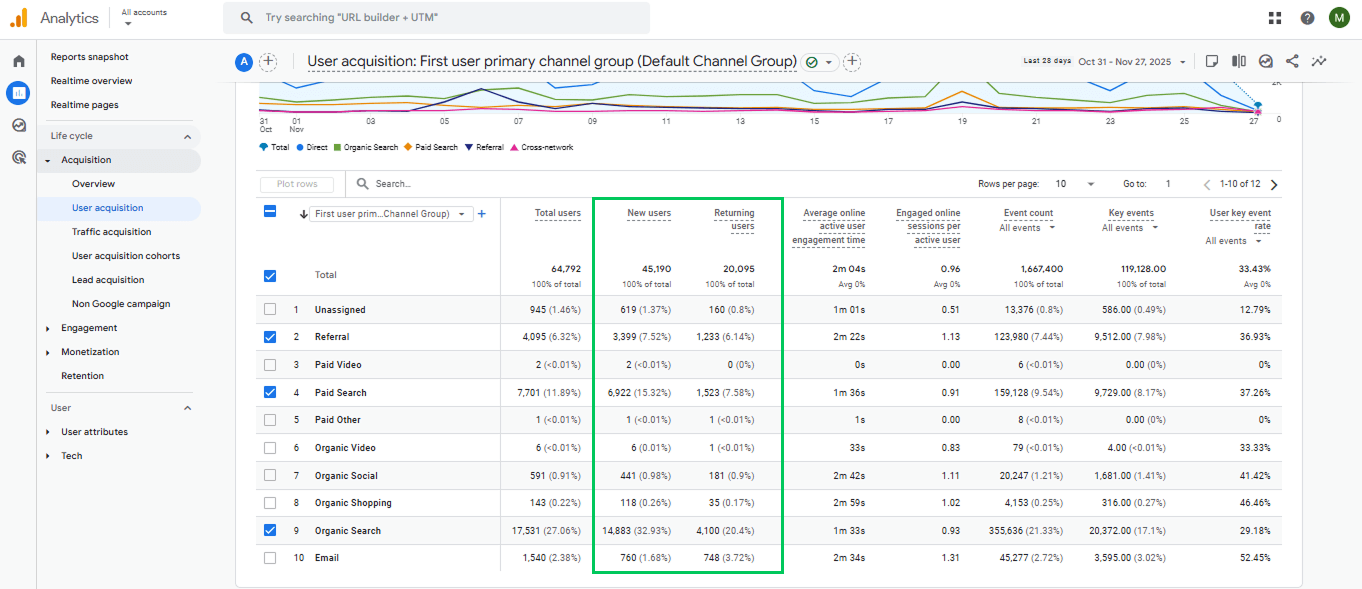
Task: Tick the Email row checkbox
Action: (x=270, y=558)
